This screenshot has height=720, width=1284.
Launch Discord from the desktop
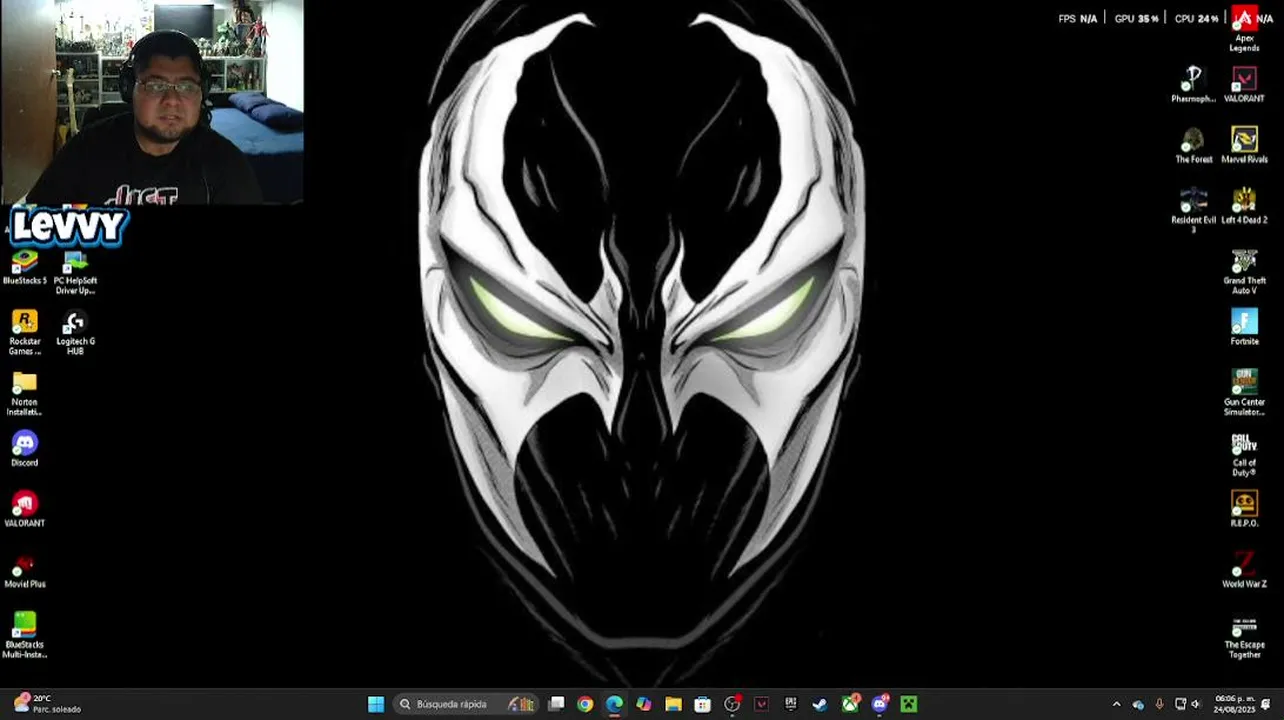click(24, 448)
